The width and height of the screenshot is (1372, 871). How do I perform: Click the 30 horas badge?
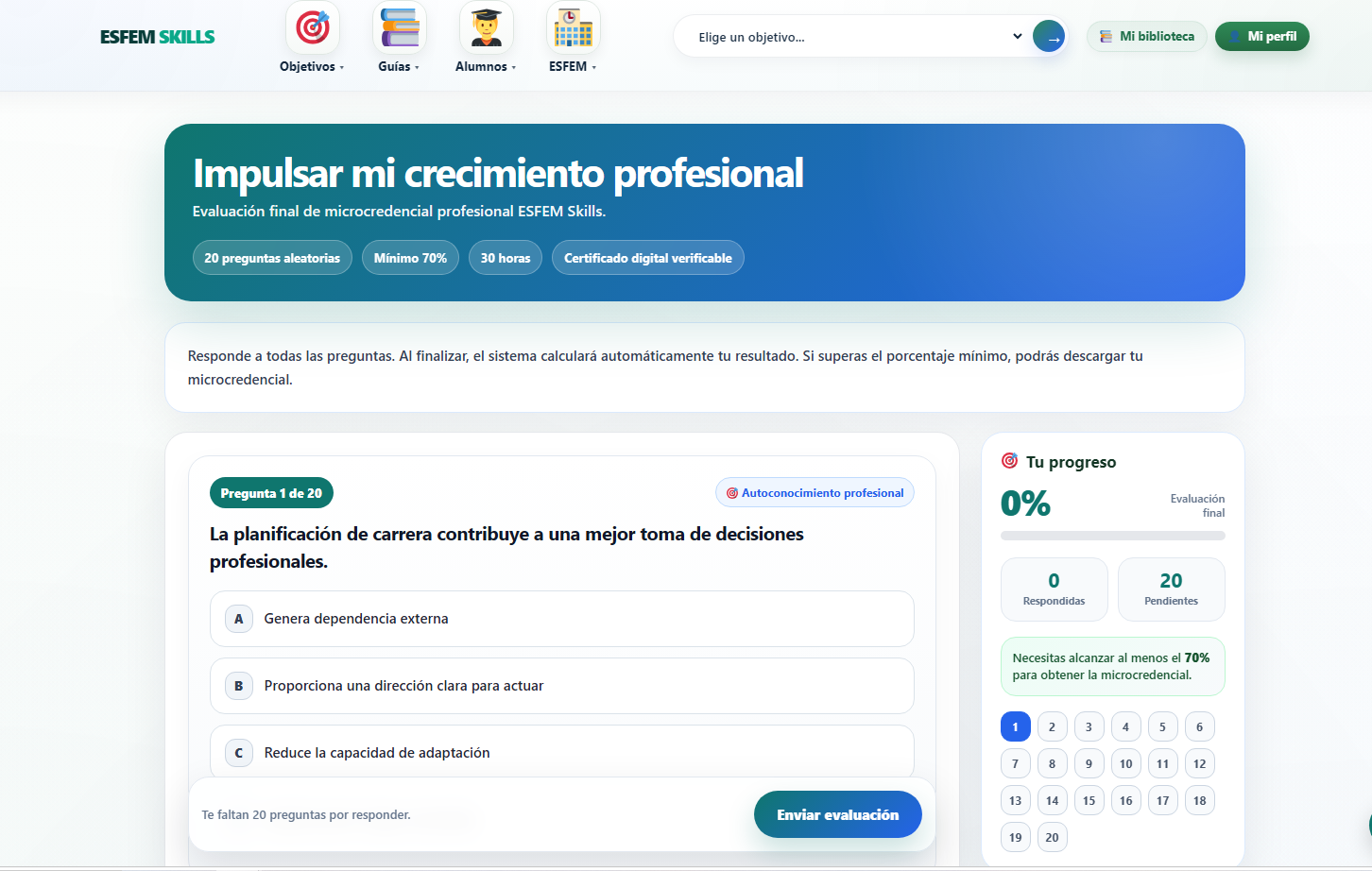pyautogui.click(x=506, y=258)
